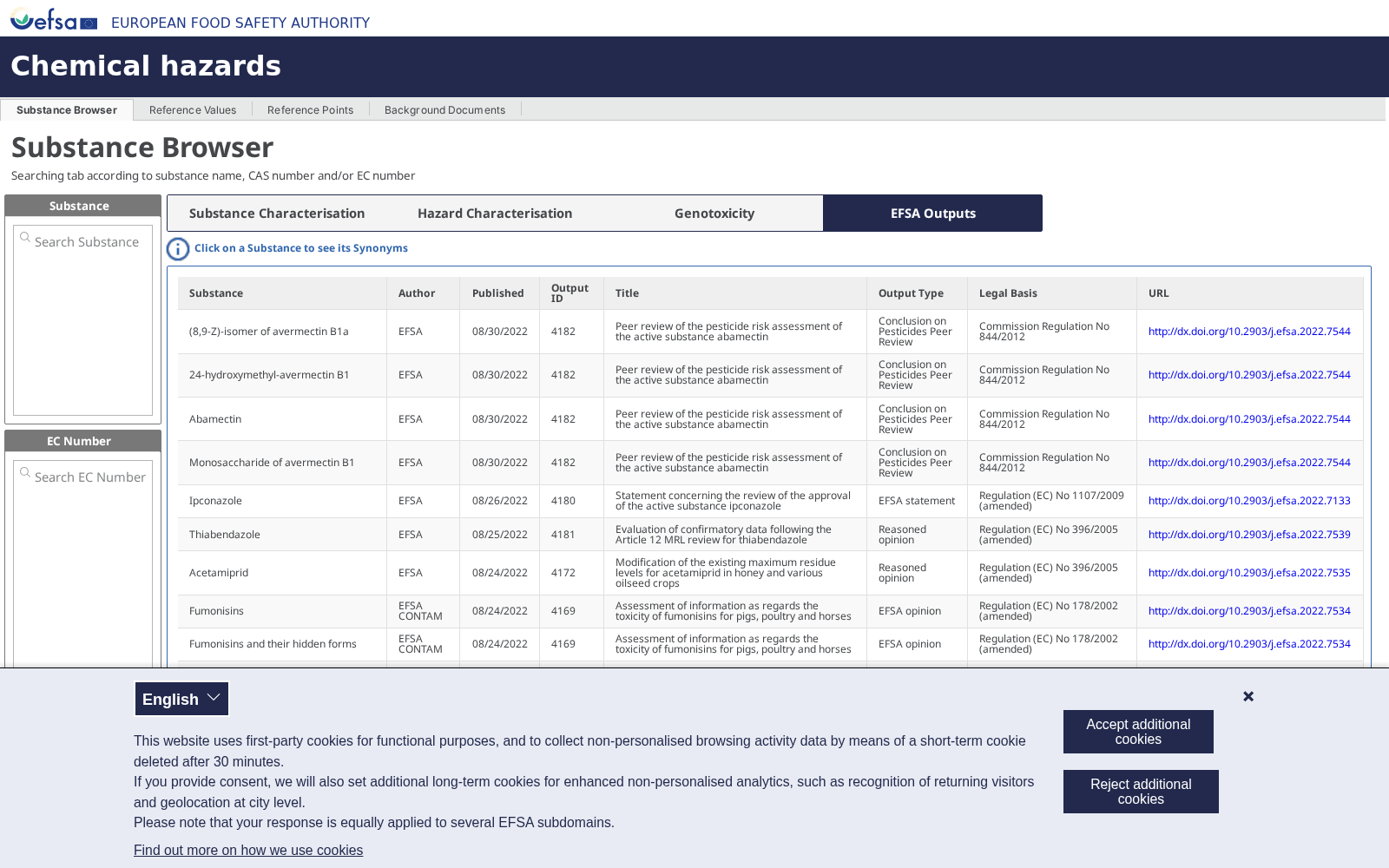Viewport: 1389px width, 868px height.
Task: Click the 'EFSA statement' output type cell
Action: (917, 501)
